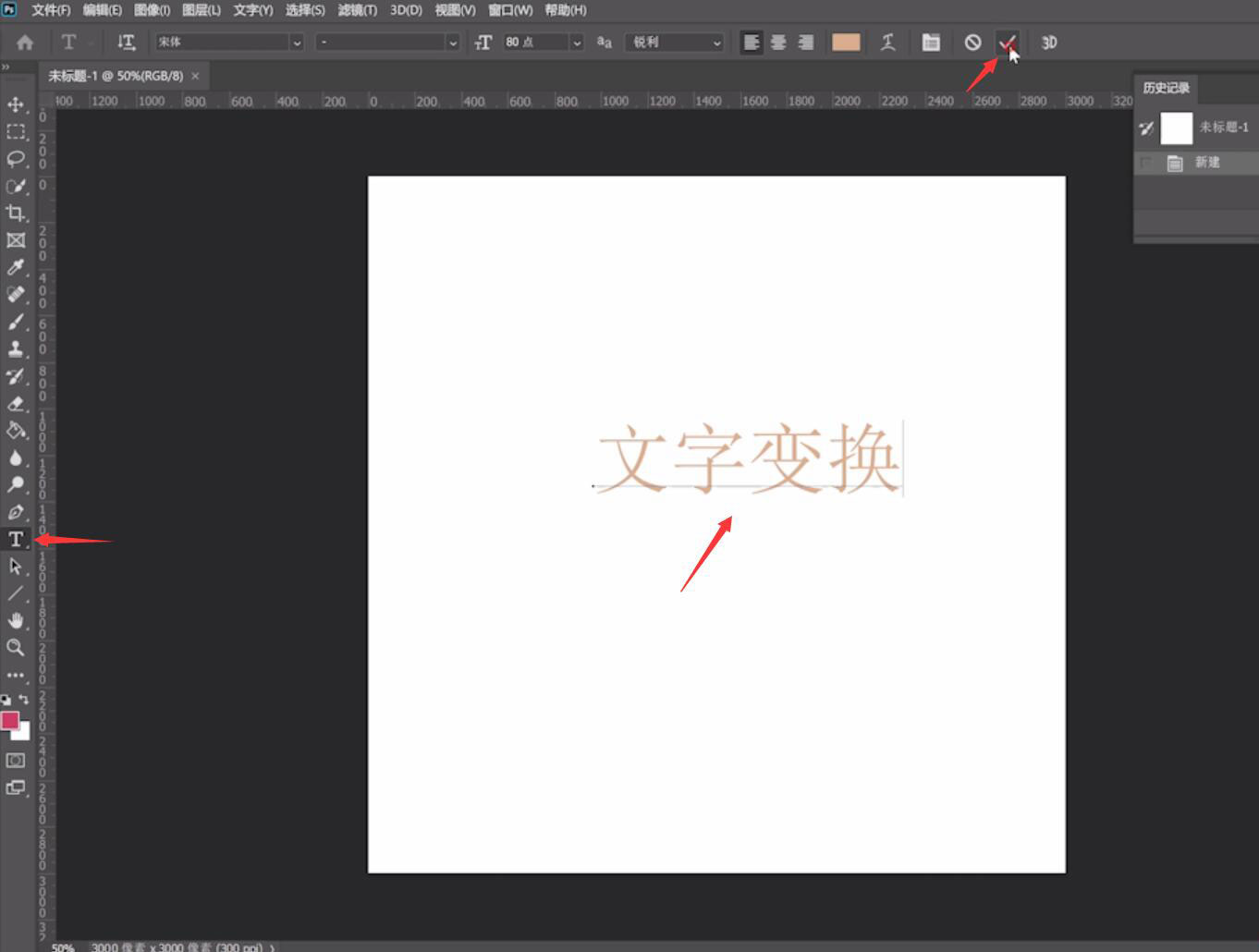Left align the text
The width and height of the screenshot is (1259, 952).
click(752, 43)
